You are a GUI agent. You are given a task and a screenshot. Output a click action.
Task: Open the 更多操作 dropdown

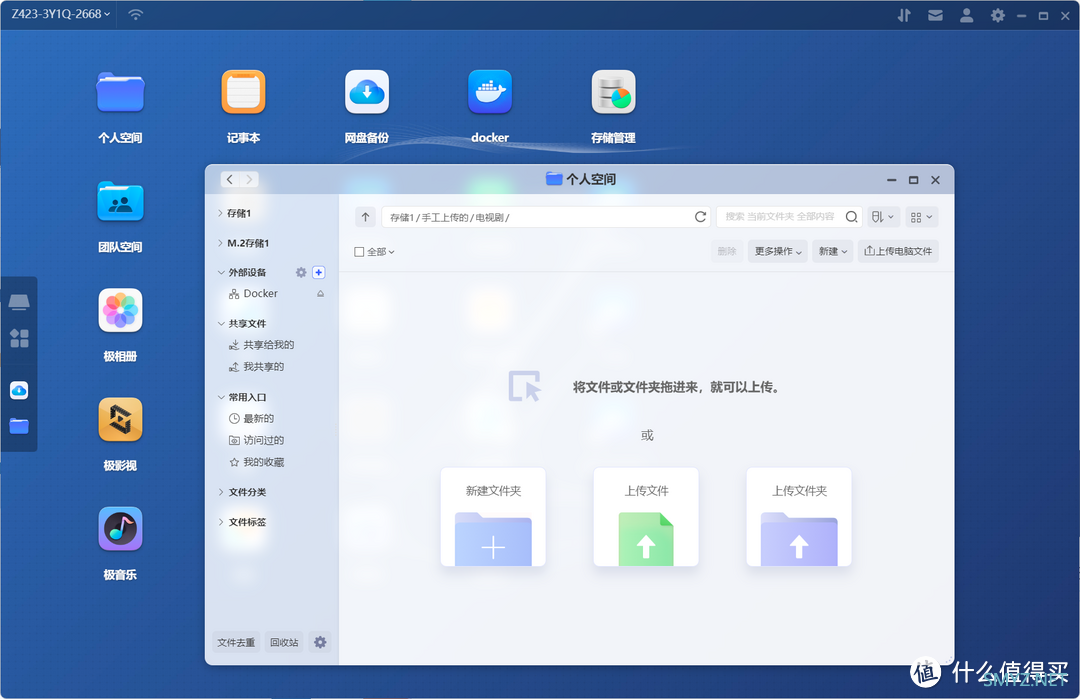(778, 251)
